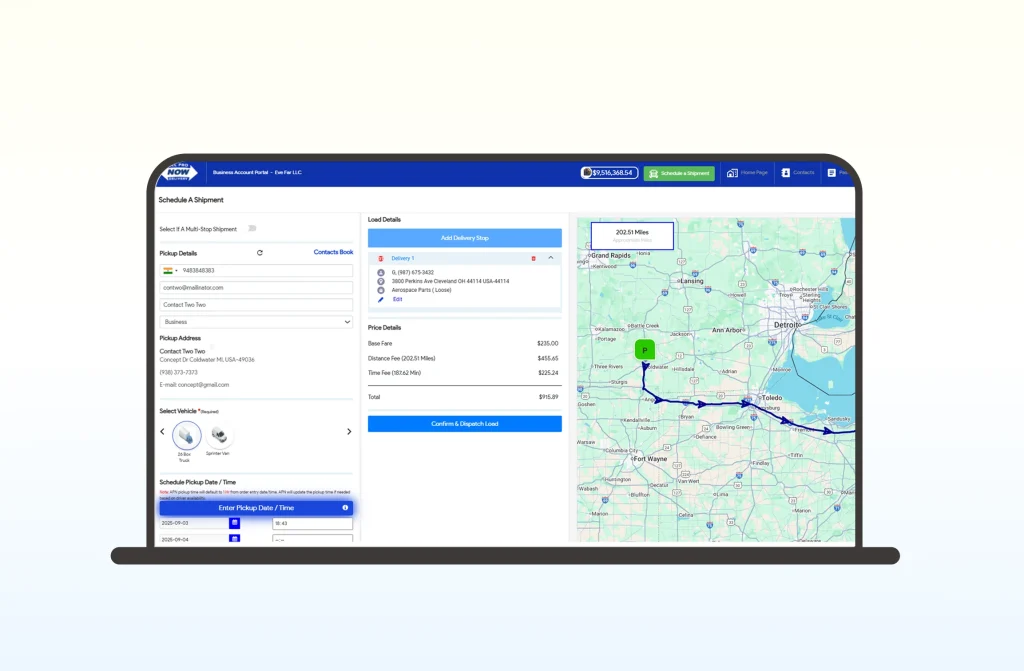The width and height of the screenshot is (1024, 671).
Task: Click the pencil Edit icon under Delivery 1
Action: 381,299
